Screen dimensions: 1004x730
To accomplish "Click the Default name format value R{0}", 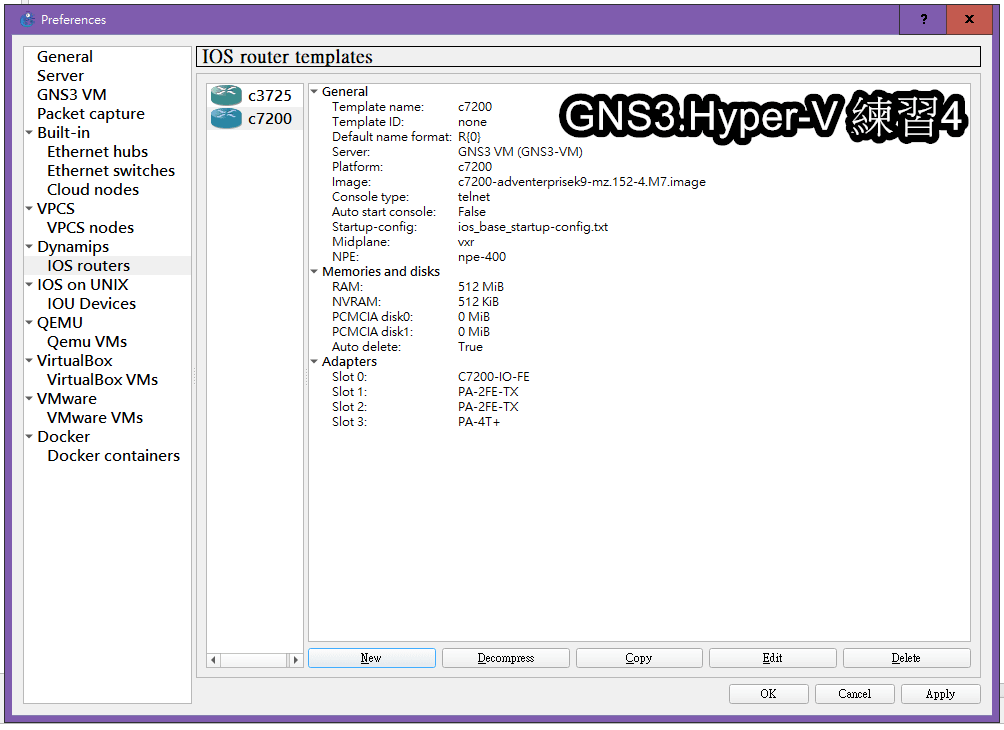I will [469, 137].
